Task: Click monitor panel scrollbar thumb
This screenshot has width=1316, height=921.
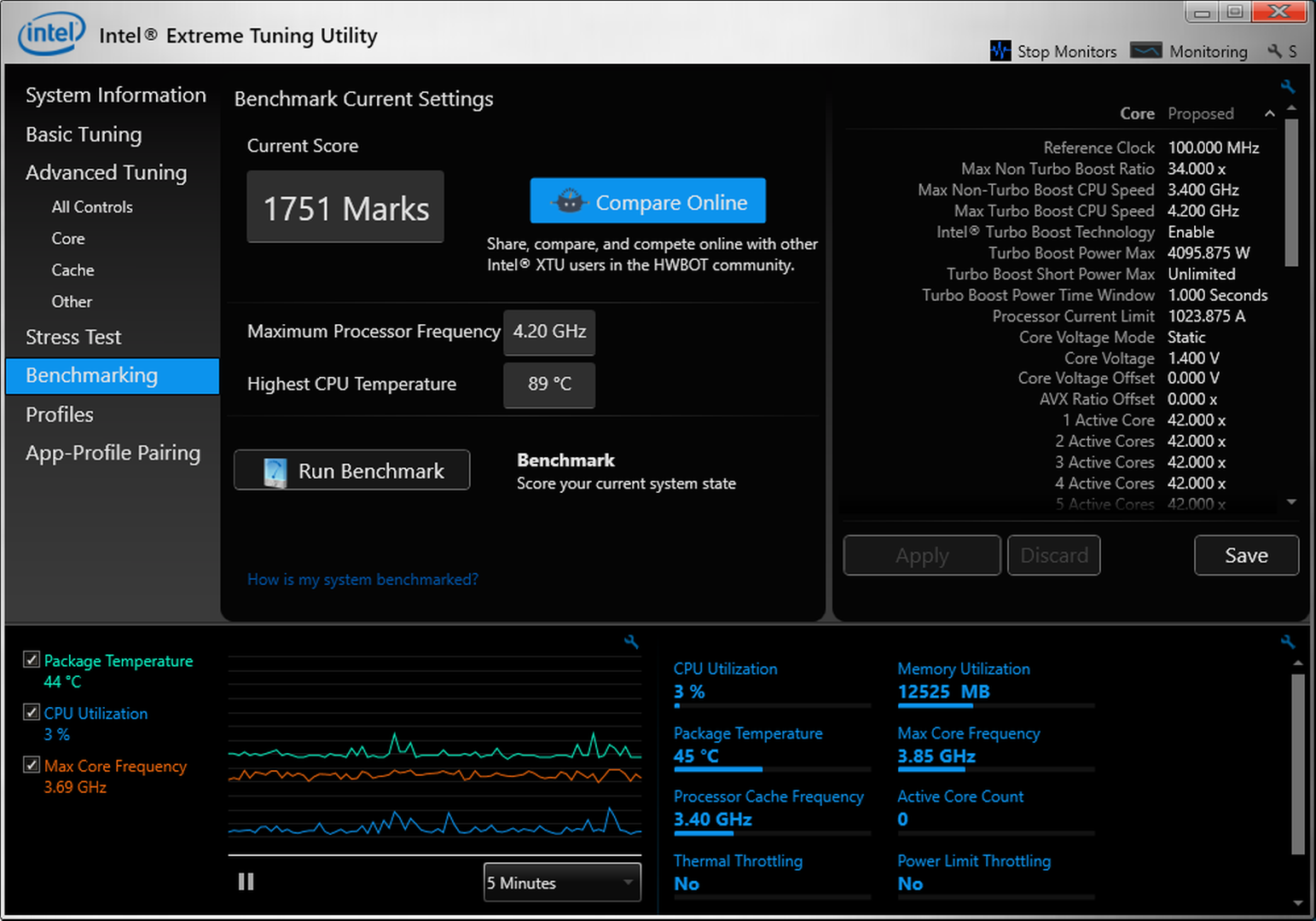Action: click(x=1297, y=764)
